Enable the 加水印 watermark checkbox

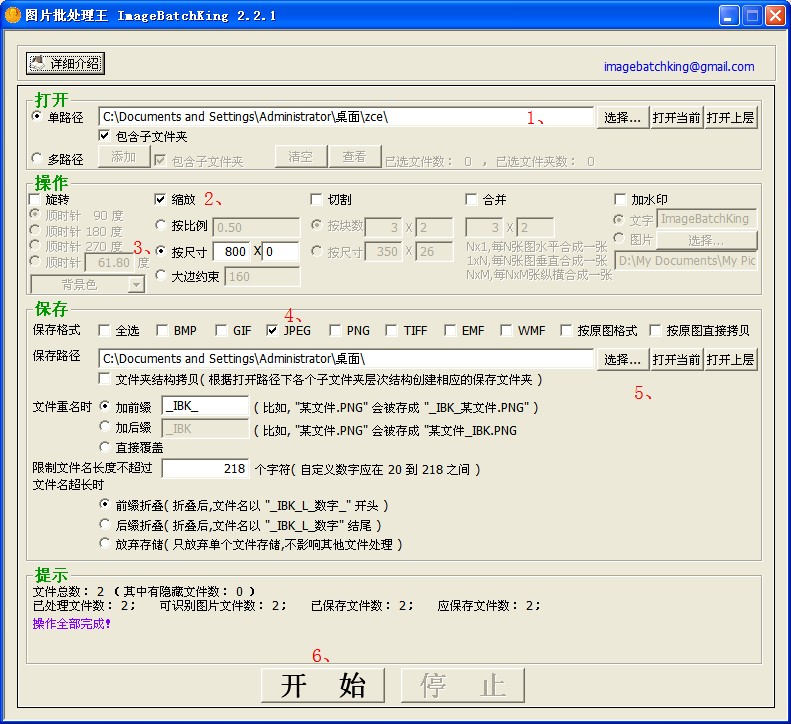pos(621,199)
